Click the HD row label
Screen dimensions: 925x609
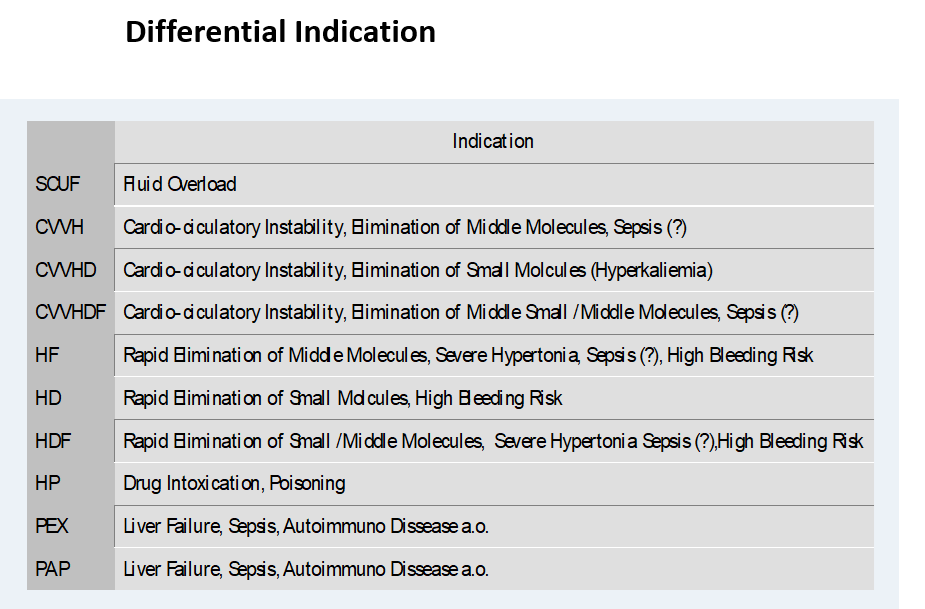(x=48, y=398)
